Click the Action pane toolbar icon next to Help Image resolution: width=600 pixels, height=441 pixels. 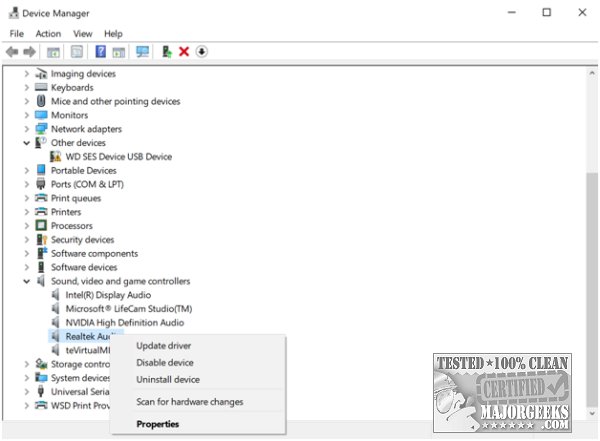119,52
